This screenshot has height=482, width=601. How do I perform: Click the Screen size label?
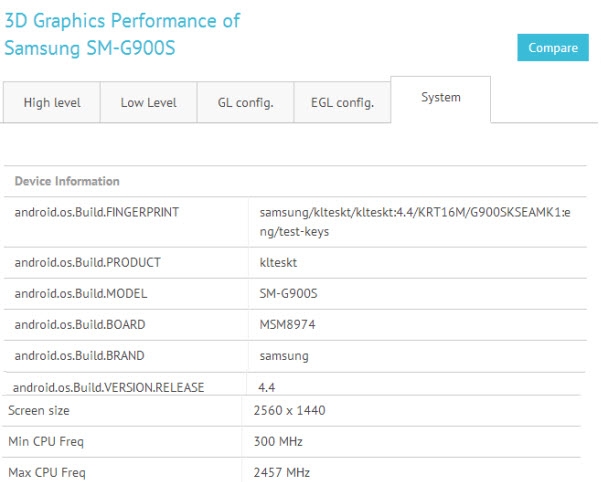point(39,410)
